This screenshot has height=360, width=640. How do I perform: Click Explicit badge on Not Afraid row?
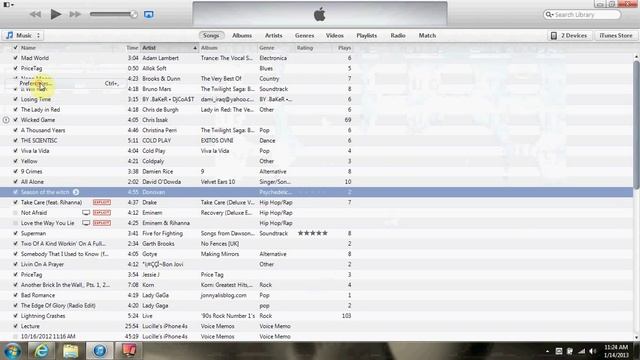point(102,213)
